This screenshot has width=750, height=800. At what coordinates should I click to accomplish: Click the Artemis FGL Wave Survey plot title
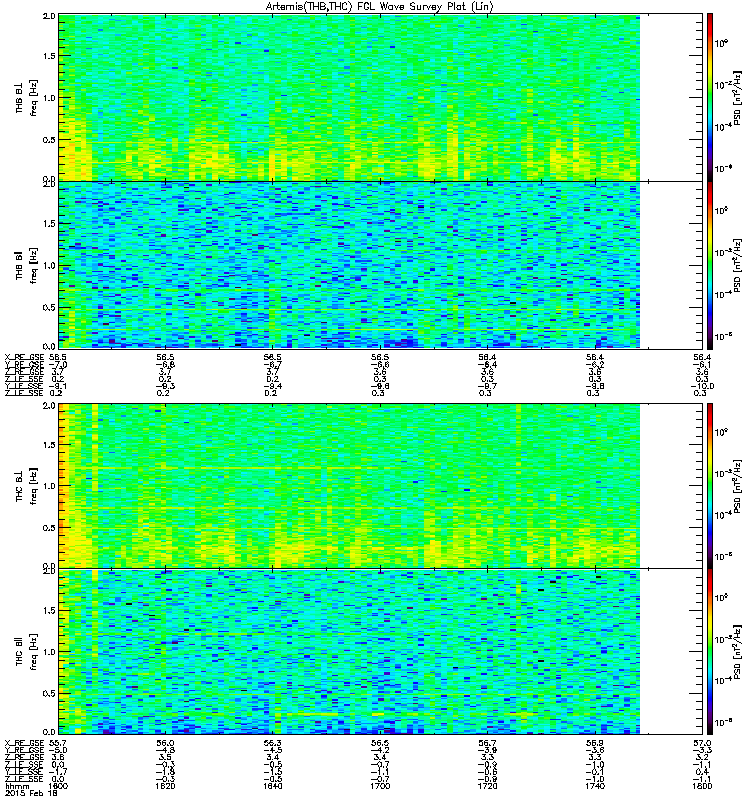click(380, 7)
